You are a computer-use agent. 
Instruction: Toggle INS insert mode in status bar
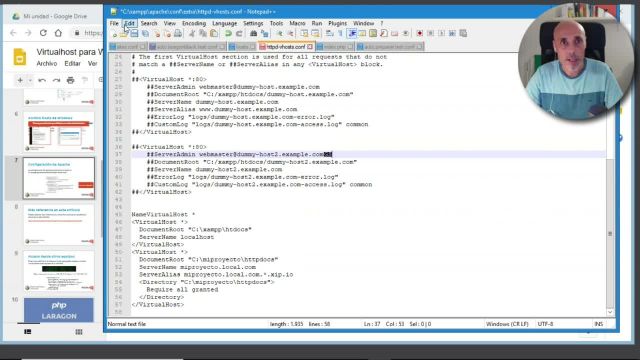(598, 324)
